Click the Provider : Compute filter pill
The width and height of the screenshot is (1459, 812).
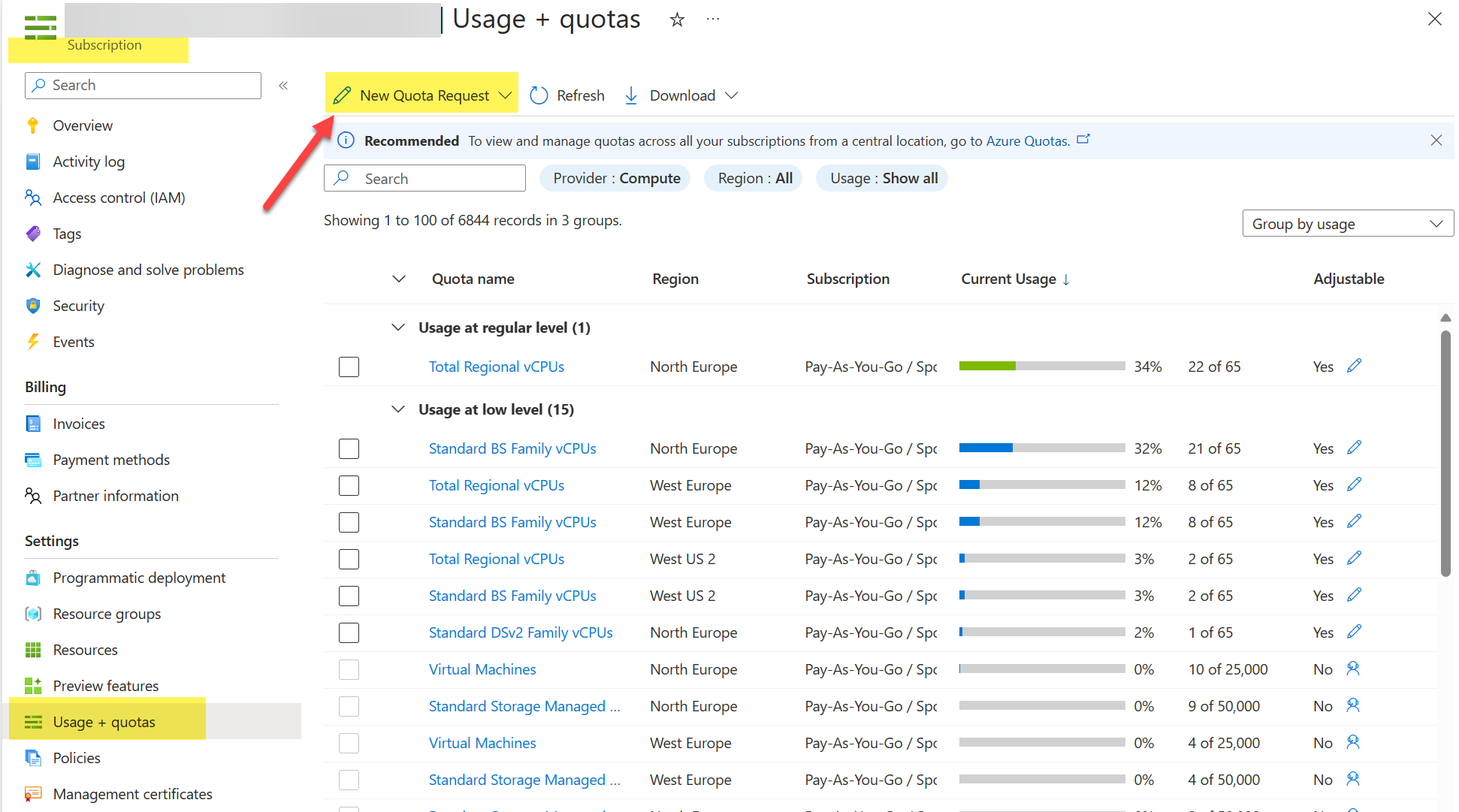[615, 178]
